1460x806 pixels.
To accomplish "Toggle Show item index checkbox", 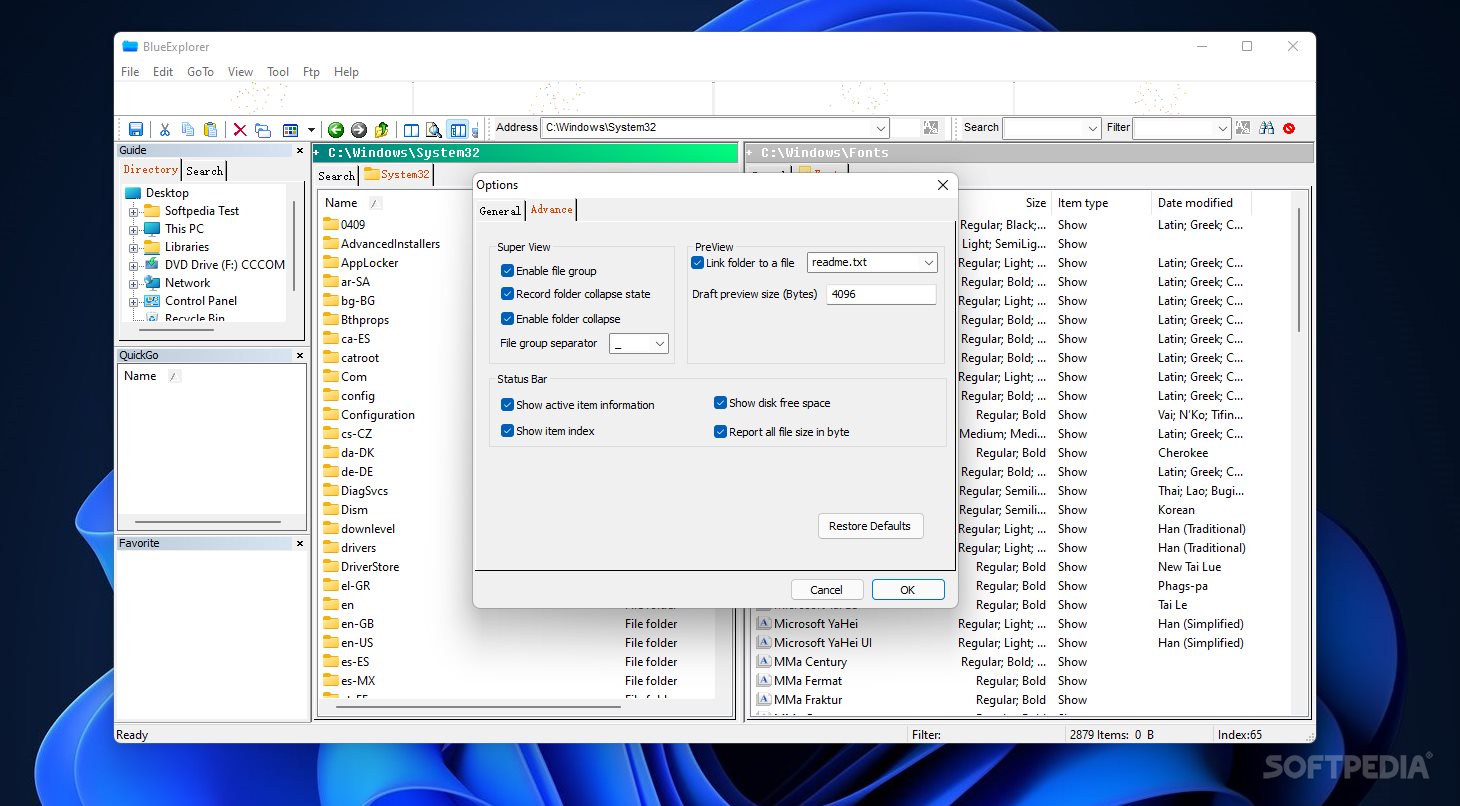I will click(507, 431).
